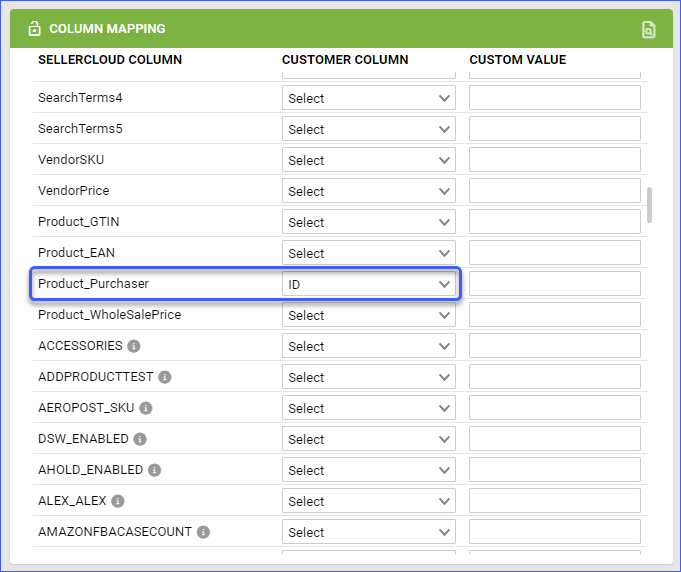Click info icon next to ADDPRODUCTTEST
The image size is (681, 572).
pyautogui.click(x=165, y=377)
